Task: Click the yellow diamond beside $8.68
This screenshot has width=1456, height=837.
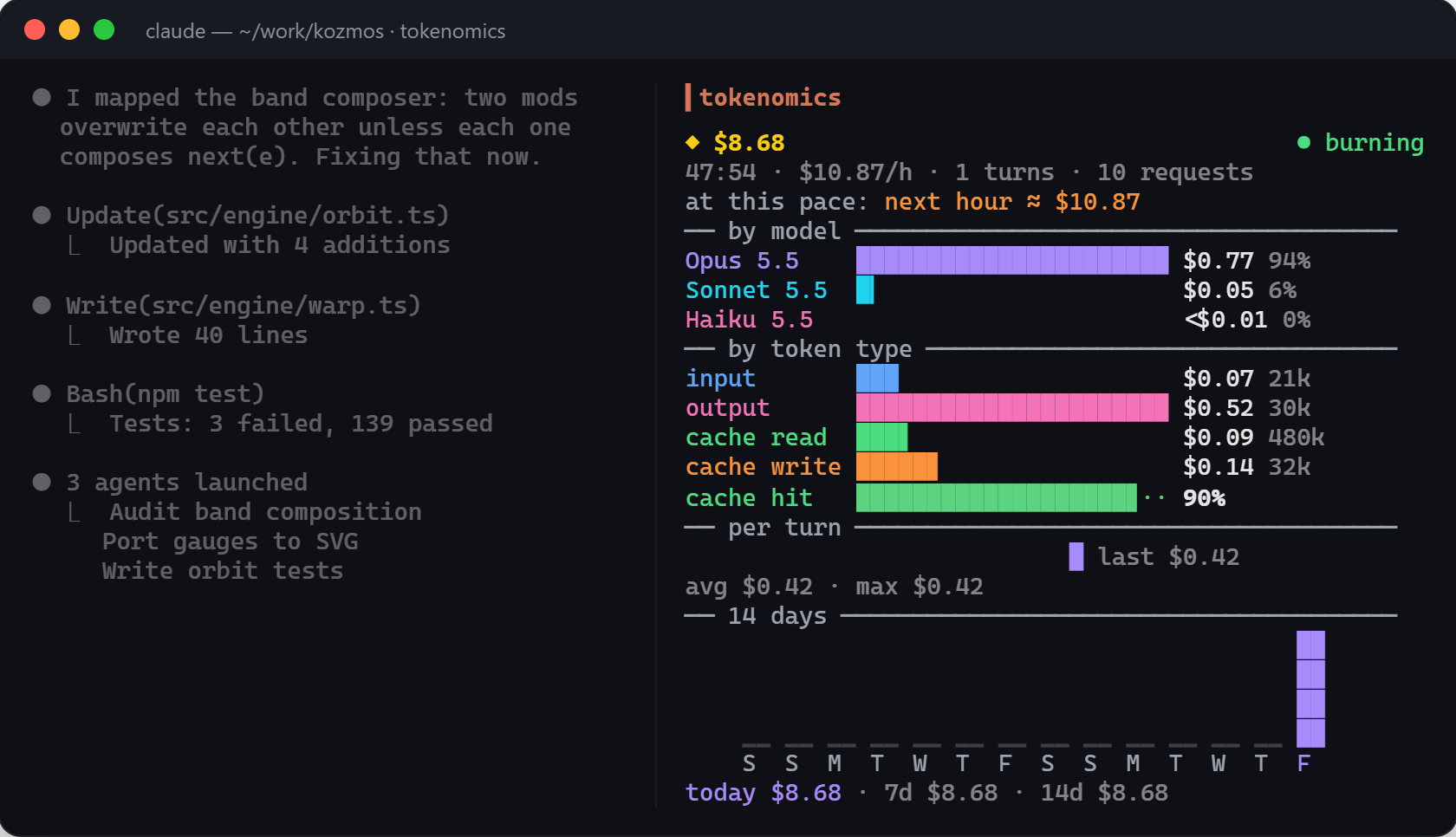Action: coord(692,142)
